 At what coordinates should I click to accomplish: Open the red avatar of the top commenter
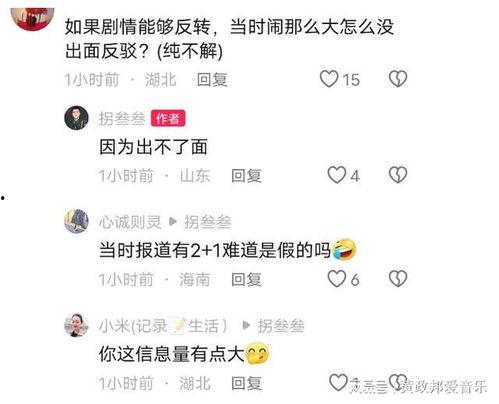(32, 18)
